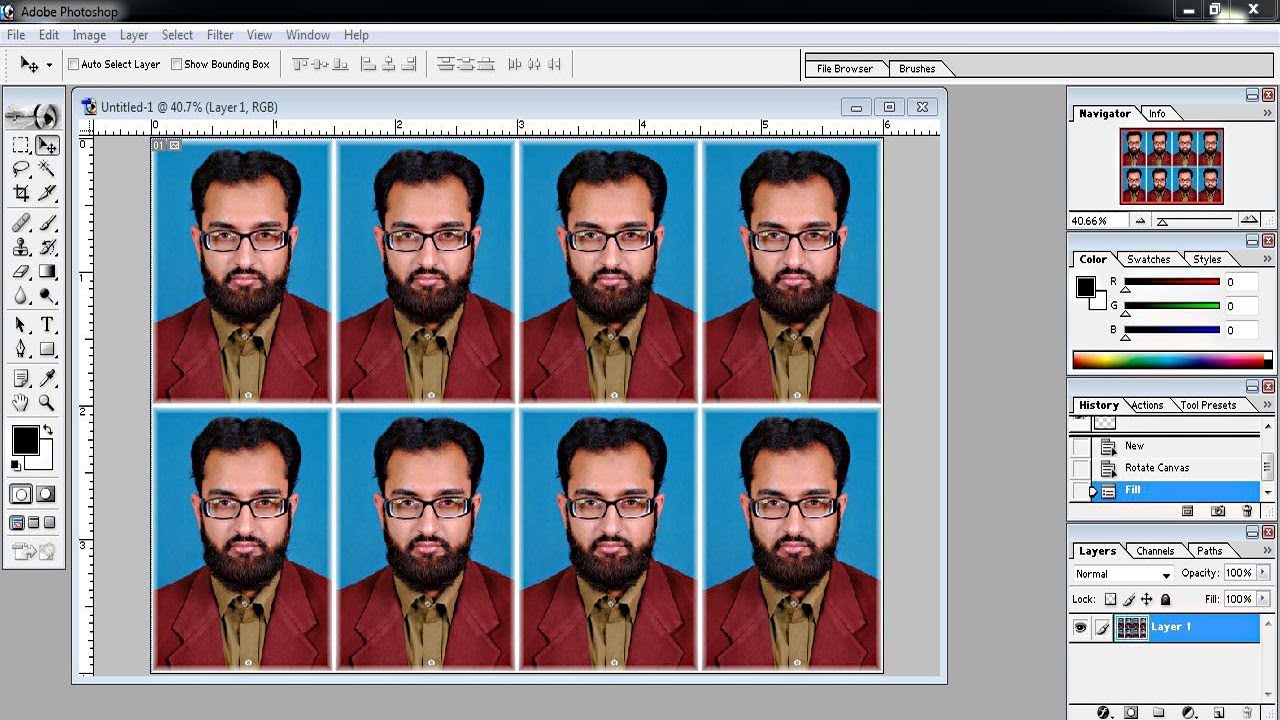Switch to the Actions tab
Screen dimensions: 1280x720
click(x=1147, y=405)
